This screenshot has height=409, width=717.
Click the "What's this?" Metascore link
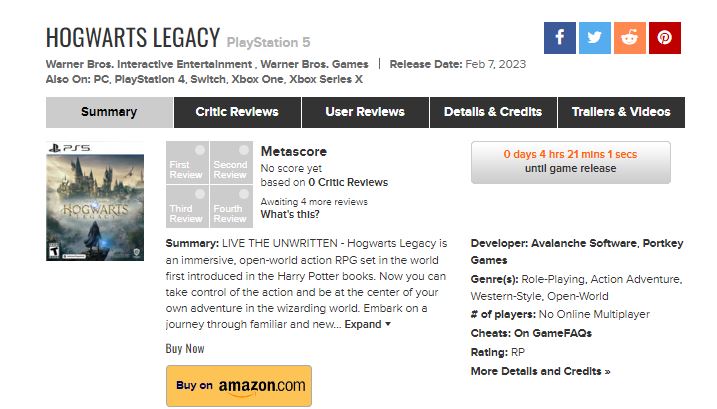290,215
